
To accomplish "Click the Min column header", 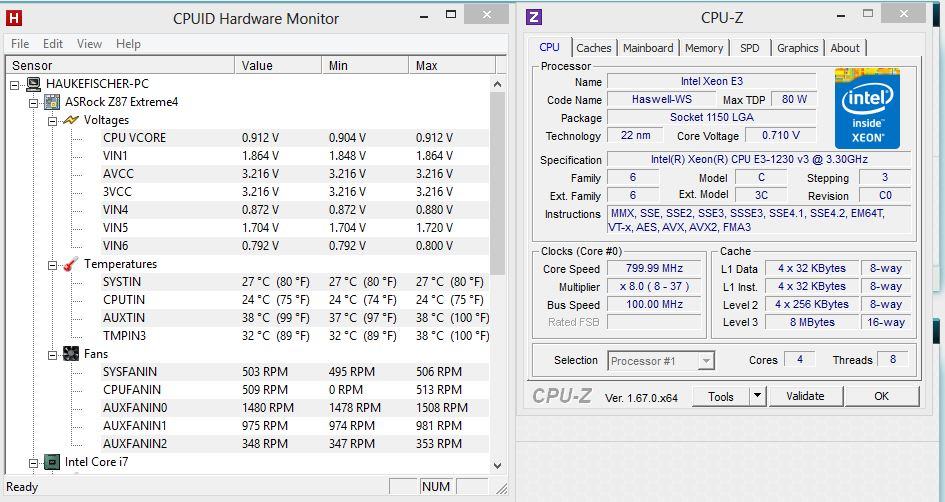I will coord(365,65).
